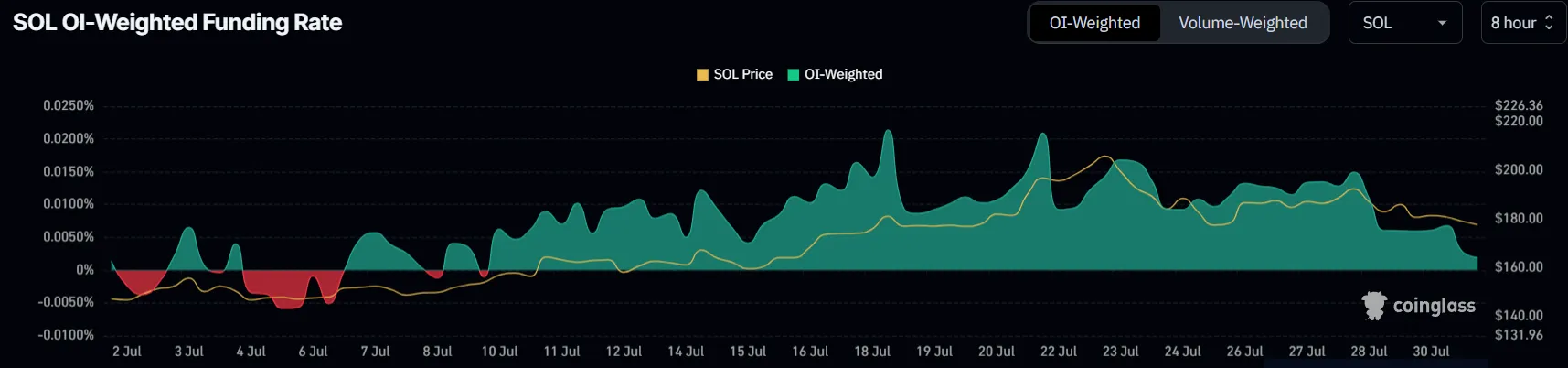Open the SOL coin dropdown

pos(1405,23)
